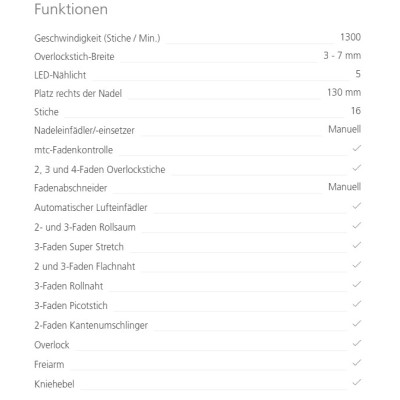This screenshot has width=400, height=400.
Task: Click the 3-Faden Picotstich checkmark
Action: [357, 304]
